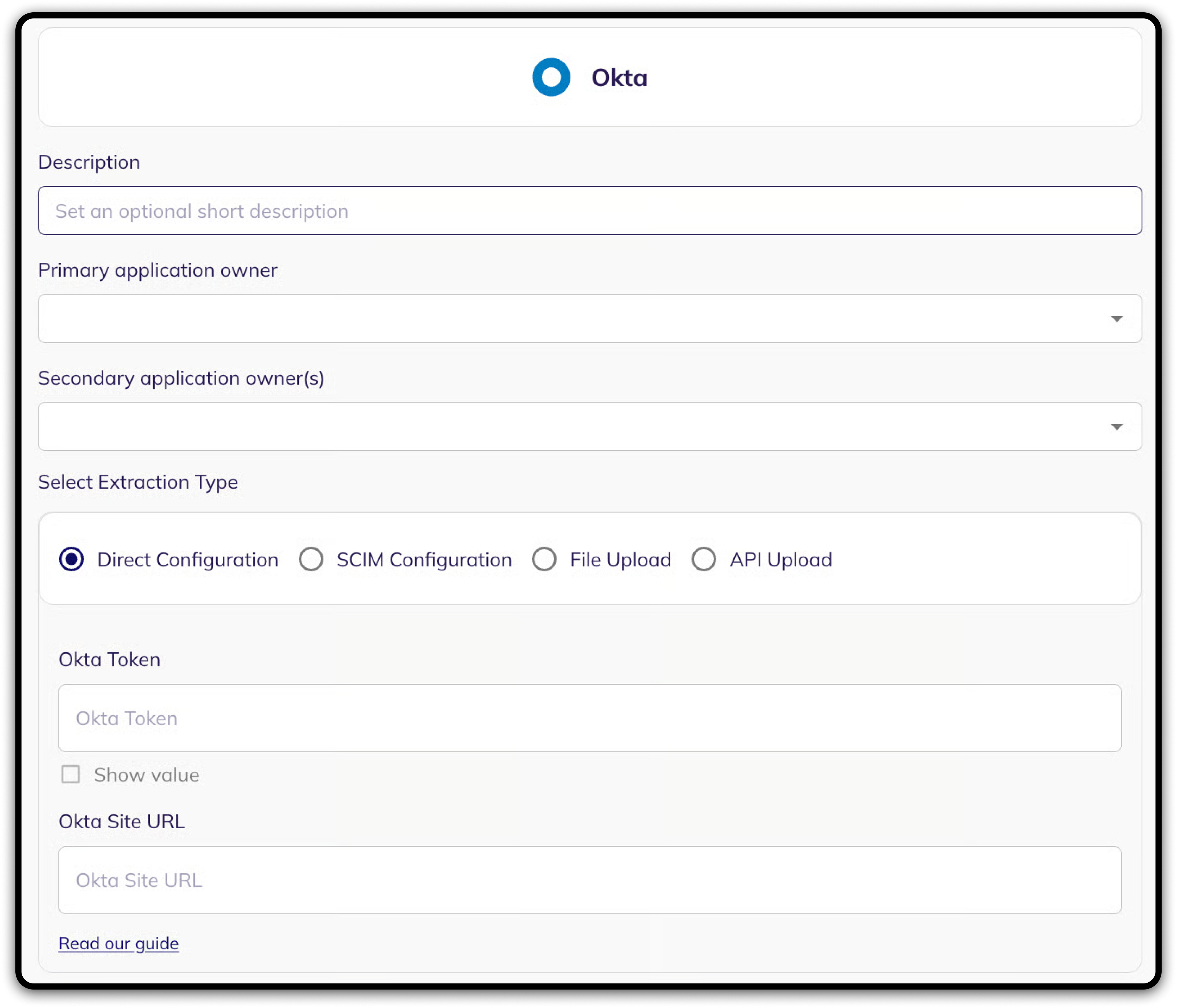Click the Okta Site URL input field

589,880
